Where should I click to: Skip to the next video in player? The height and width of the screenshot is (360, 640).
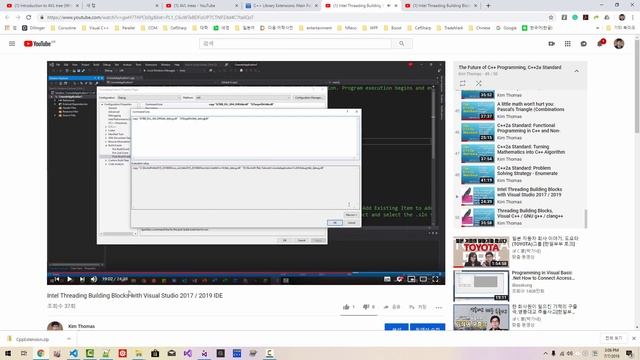pos(82,279)
